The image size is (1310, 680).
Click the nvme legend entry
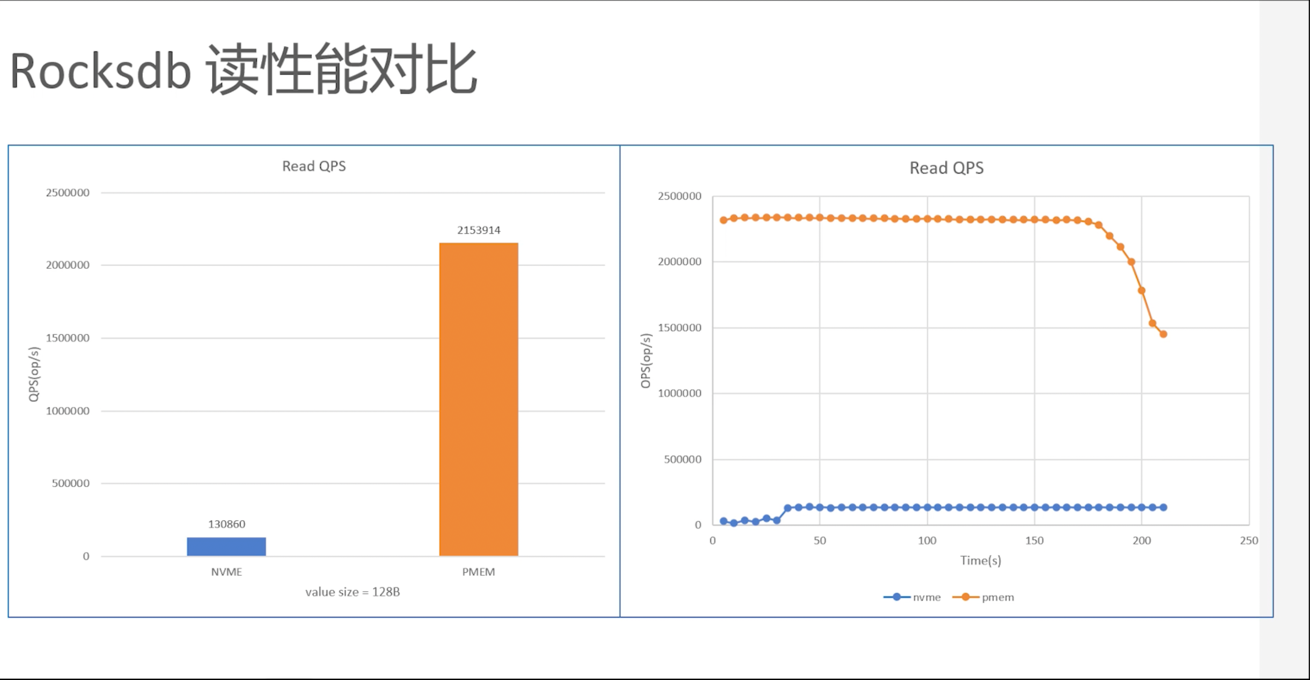point(911,597)
